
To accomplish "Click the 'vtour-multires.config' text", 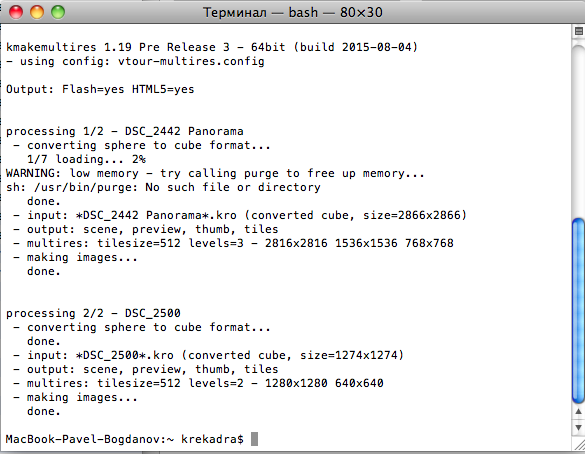I will (x=191, y=62).
